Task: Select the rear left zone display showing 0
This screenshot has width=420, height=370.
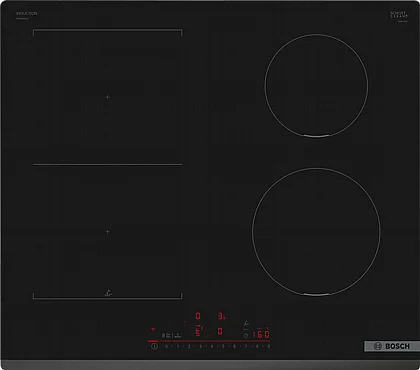Action: click(x=198, y=316)
